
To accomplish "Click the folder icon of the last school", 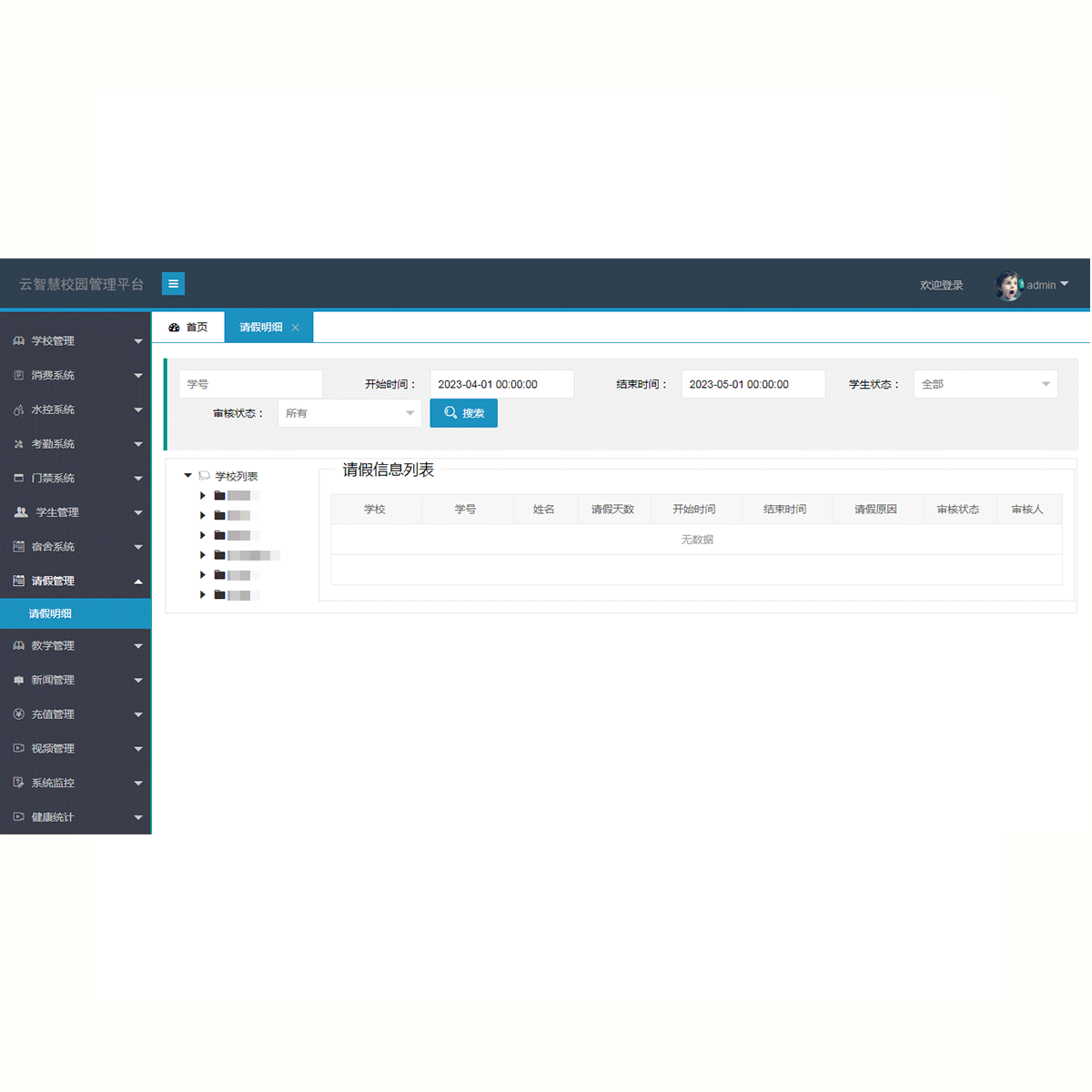I will click(x=219, y=595).
